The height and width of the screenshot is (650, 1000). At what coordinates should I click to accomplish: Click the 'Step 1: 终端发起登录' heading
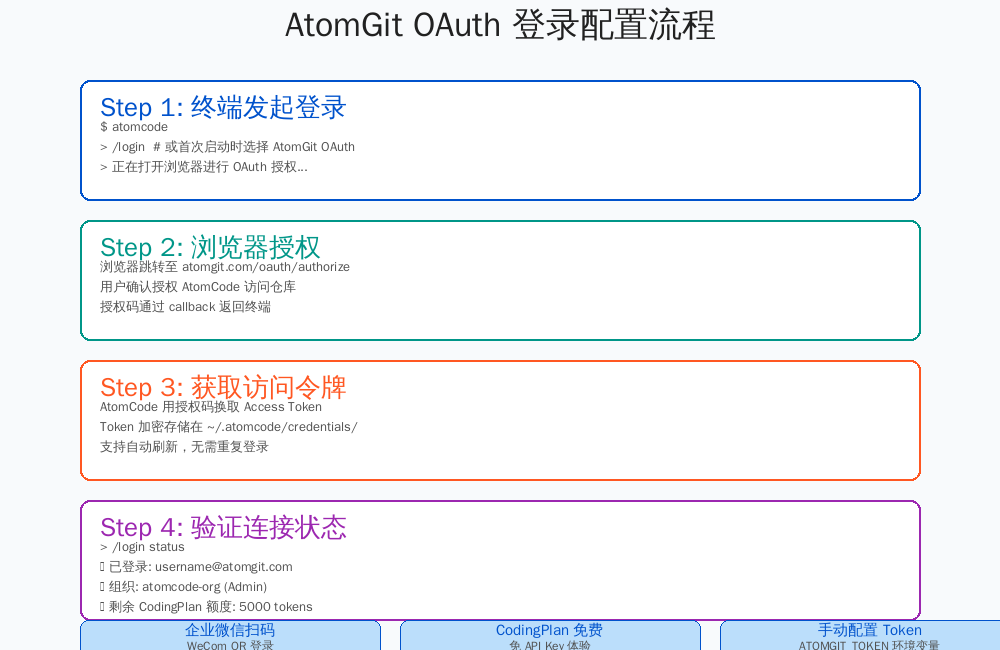[223, 107]
